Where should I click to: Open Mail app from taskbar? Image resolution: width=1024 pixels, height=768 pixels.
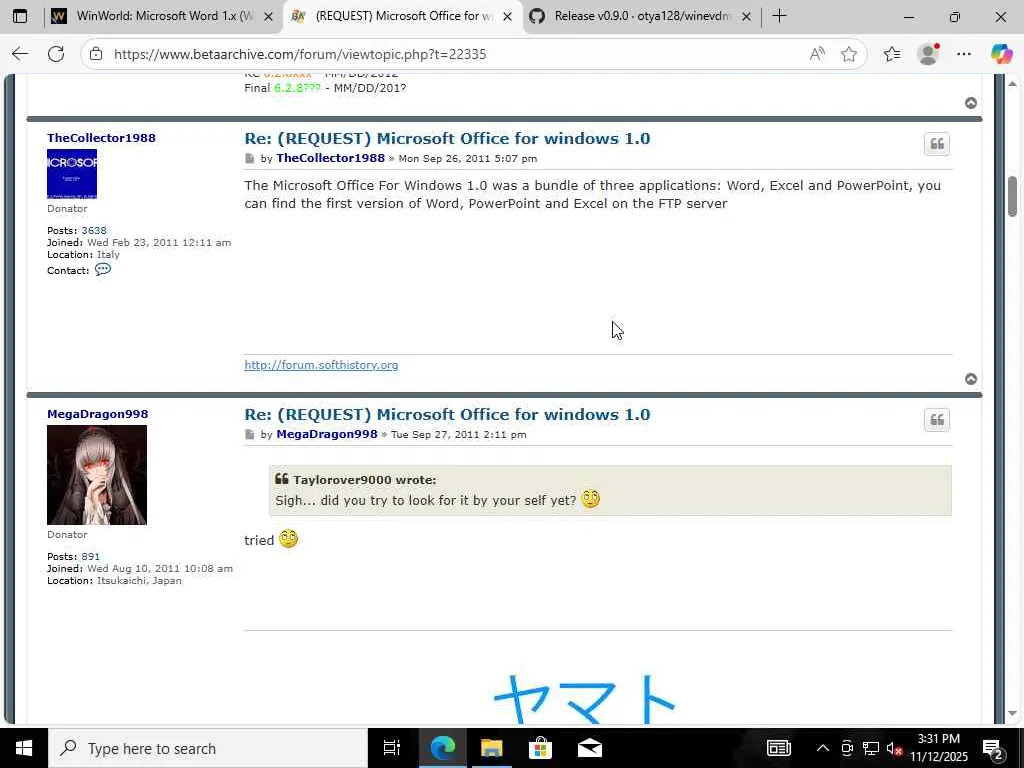pyautogui.click(x=590, y=748)
